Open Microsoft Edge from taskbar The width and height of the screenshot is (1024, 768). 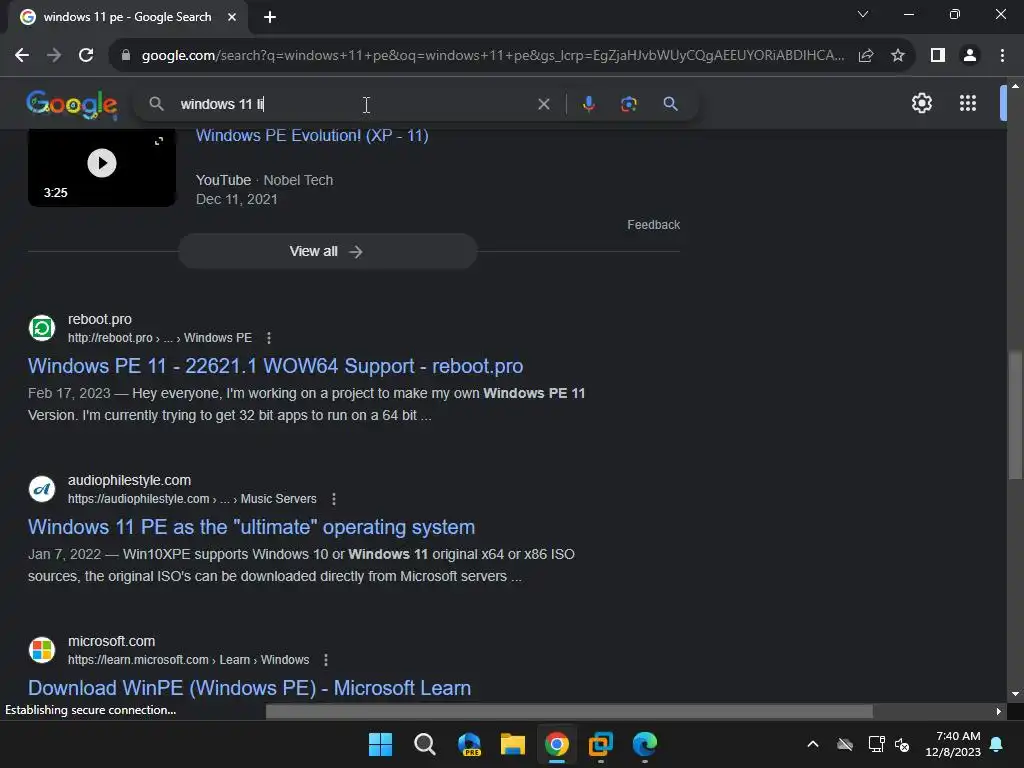coord(645,744)
